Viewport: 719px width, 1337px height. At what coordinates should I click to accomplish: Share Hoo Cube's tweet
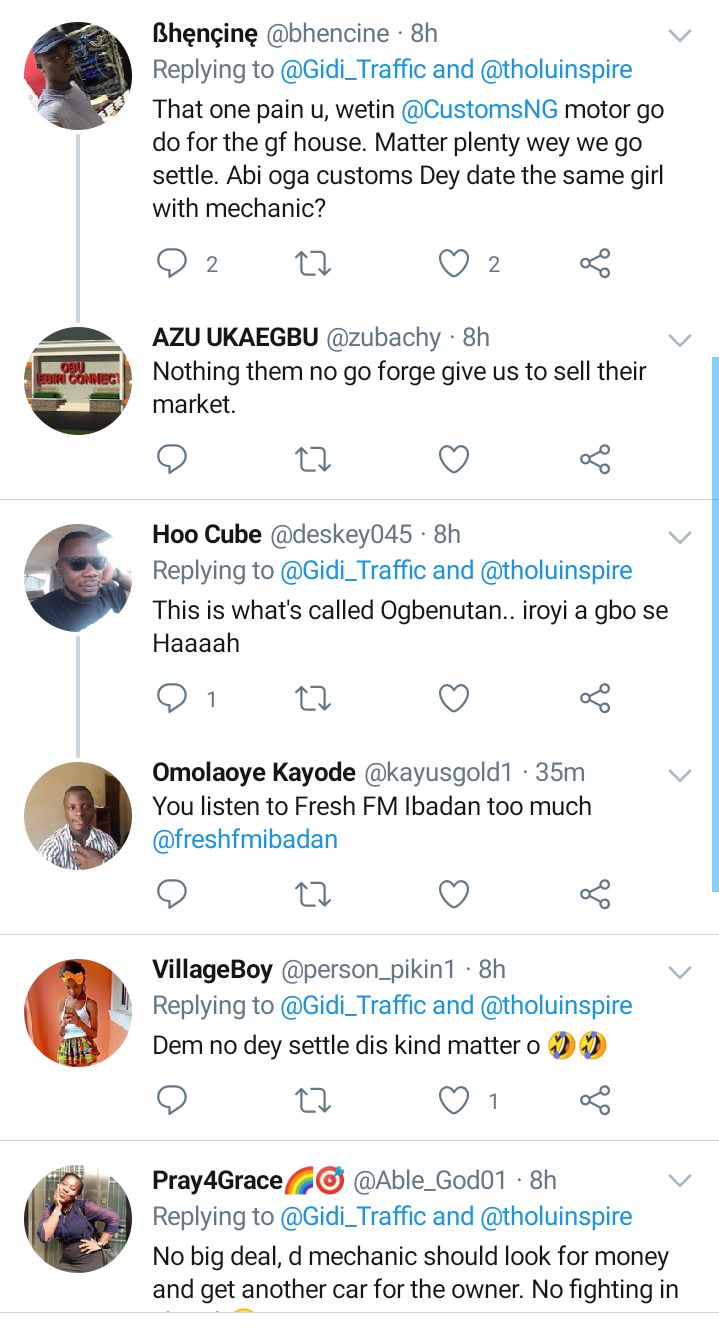595,698
